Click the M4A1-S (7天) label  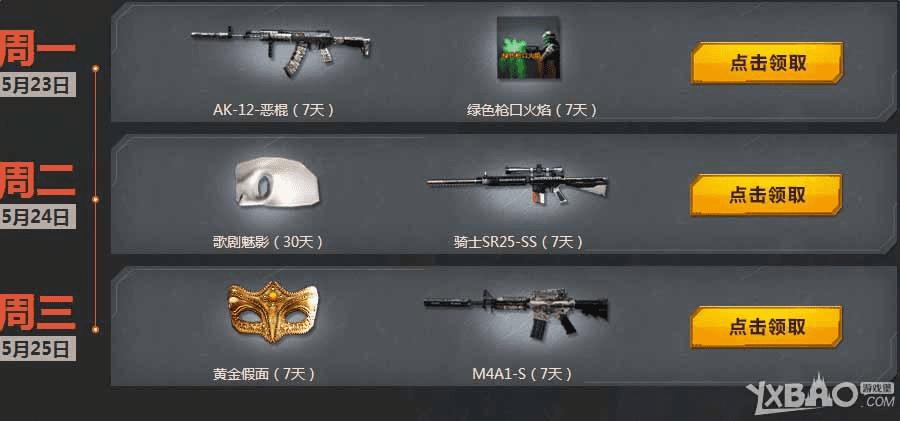[x=522, y=375]
